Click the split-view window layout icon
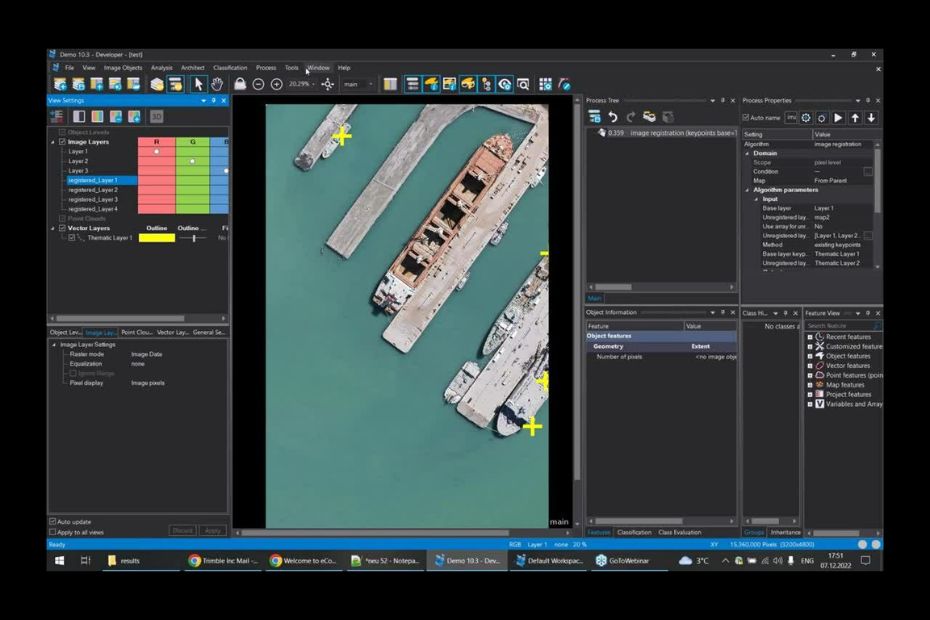The image size is (930, 620). tap(390, 84)
